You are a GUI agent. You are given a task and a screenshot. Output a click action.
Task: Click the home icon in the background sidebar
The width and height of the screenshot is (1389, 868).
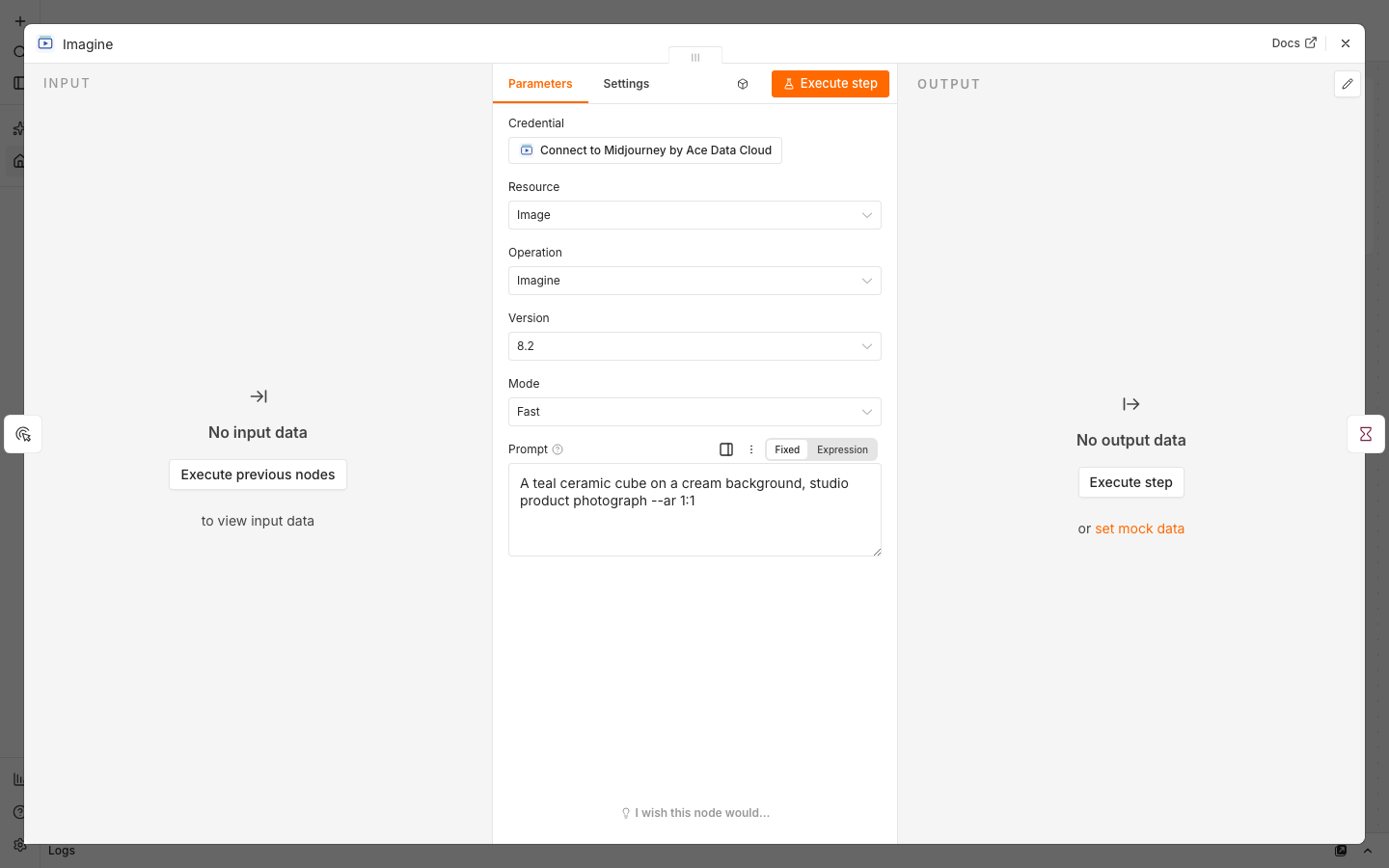(19, 161)
